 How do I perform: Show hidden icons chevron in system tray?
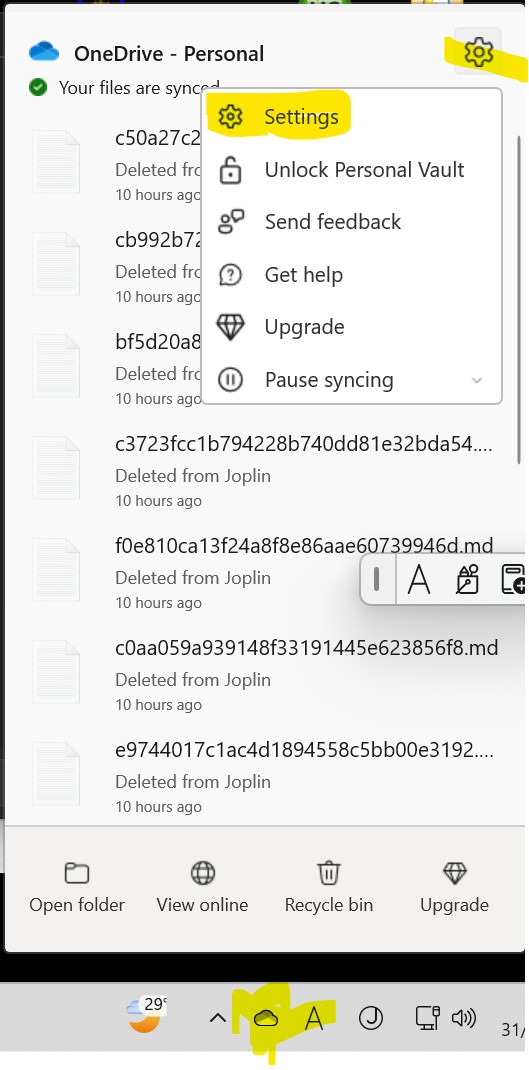click(217, 1019)
